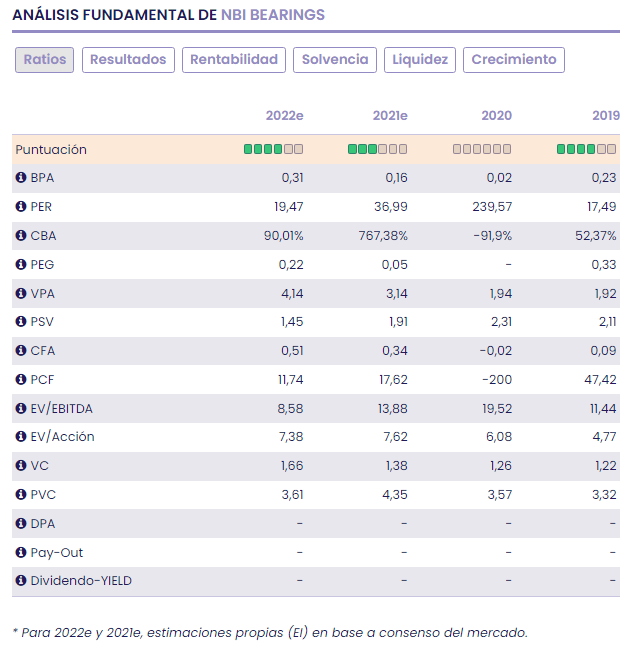The image size is (630, 650).
Task: Click the info icon next to BPA
Action: pyautogui.click(x=21, y=177)
